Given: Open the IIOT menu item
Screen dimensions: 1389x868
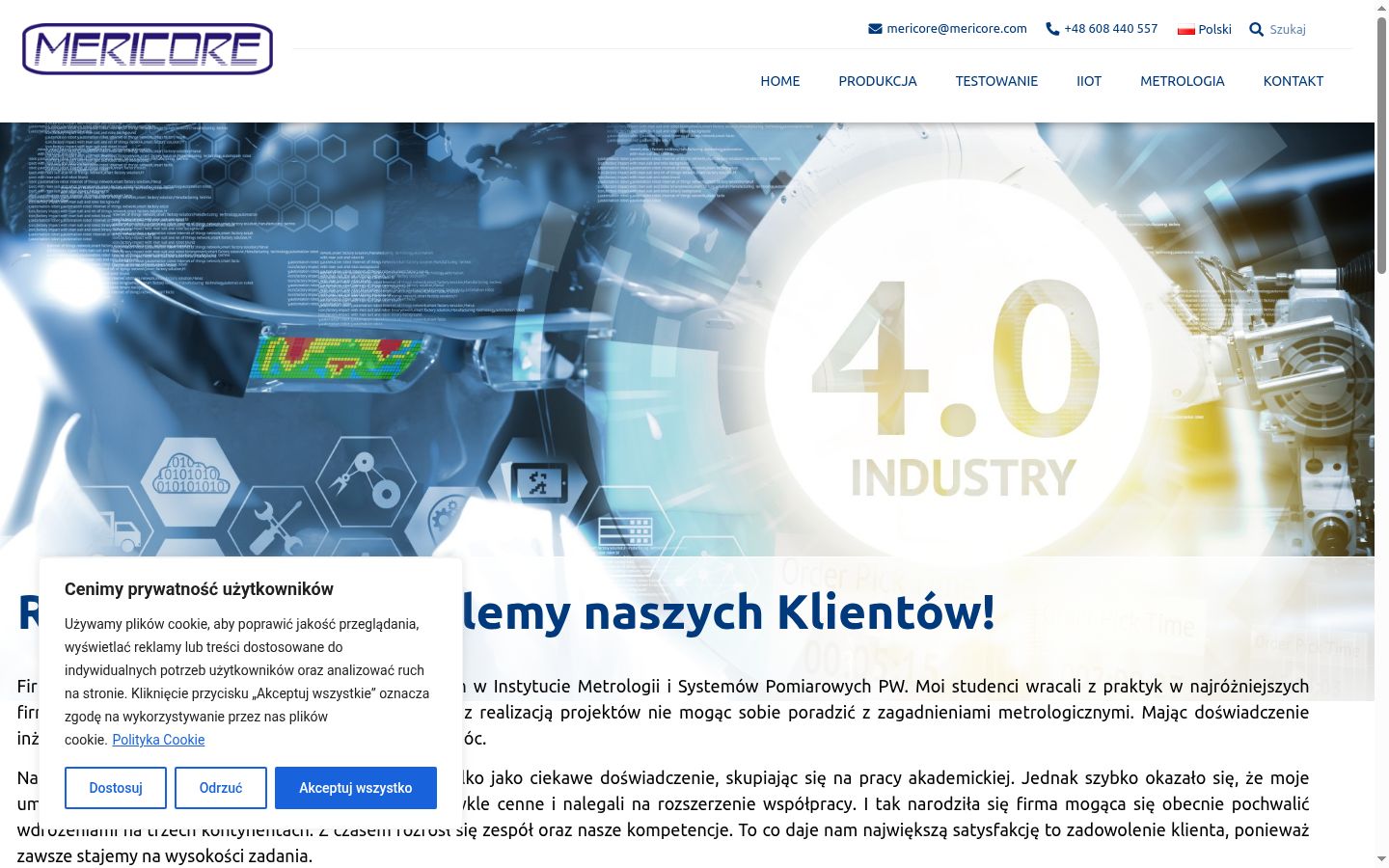Looking at the screenshot, I should pos(1089,81).
